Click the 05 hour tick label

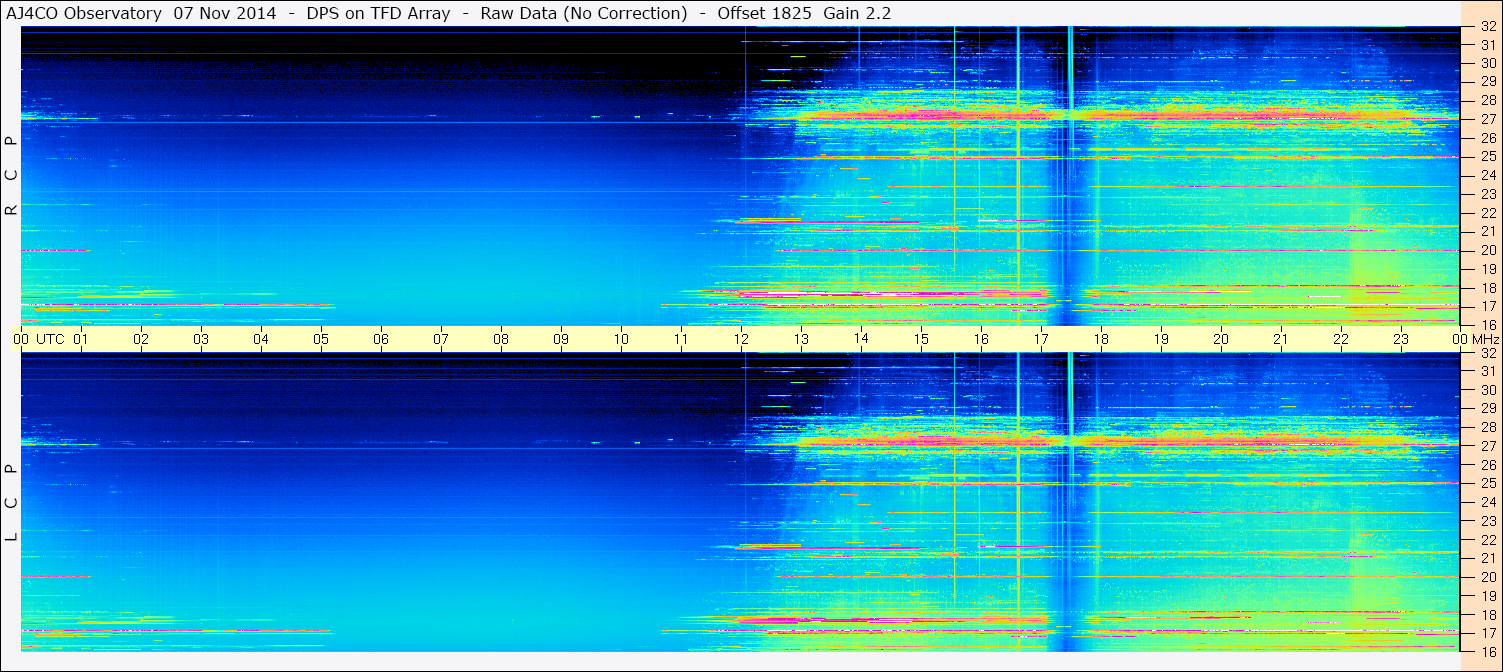click(x=321, y=339)
